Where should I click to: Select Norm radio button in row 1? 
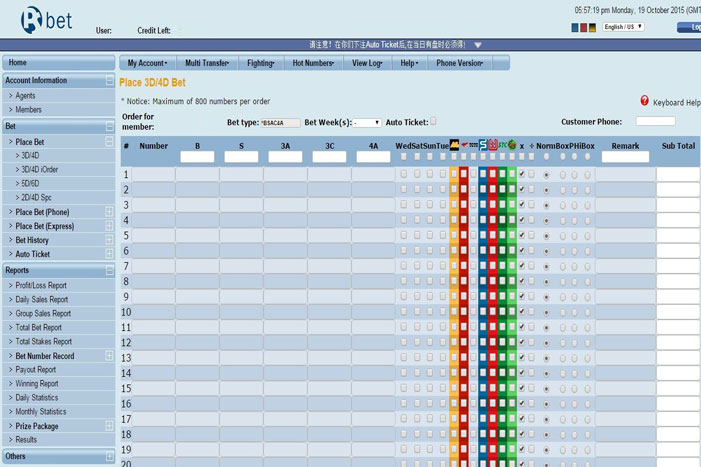(x=545, y=174)
